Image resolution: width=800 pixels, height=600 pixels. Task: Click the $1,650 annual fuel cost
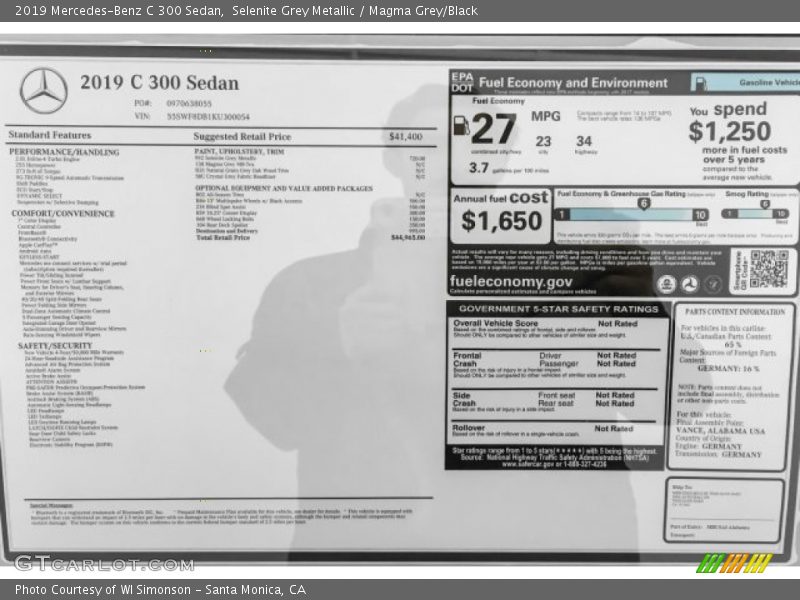(x=502, y=221)
